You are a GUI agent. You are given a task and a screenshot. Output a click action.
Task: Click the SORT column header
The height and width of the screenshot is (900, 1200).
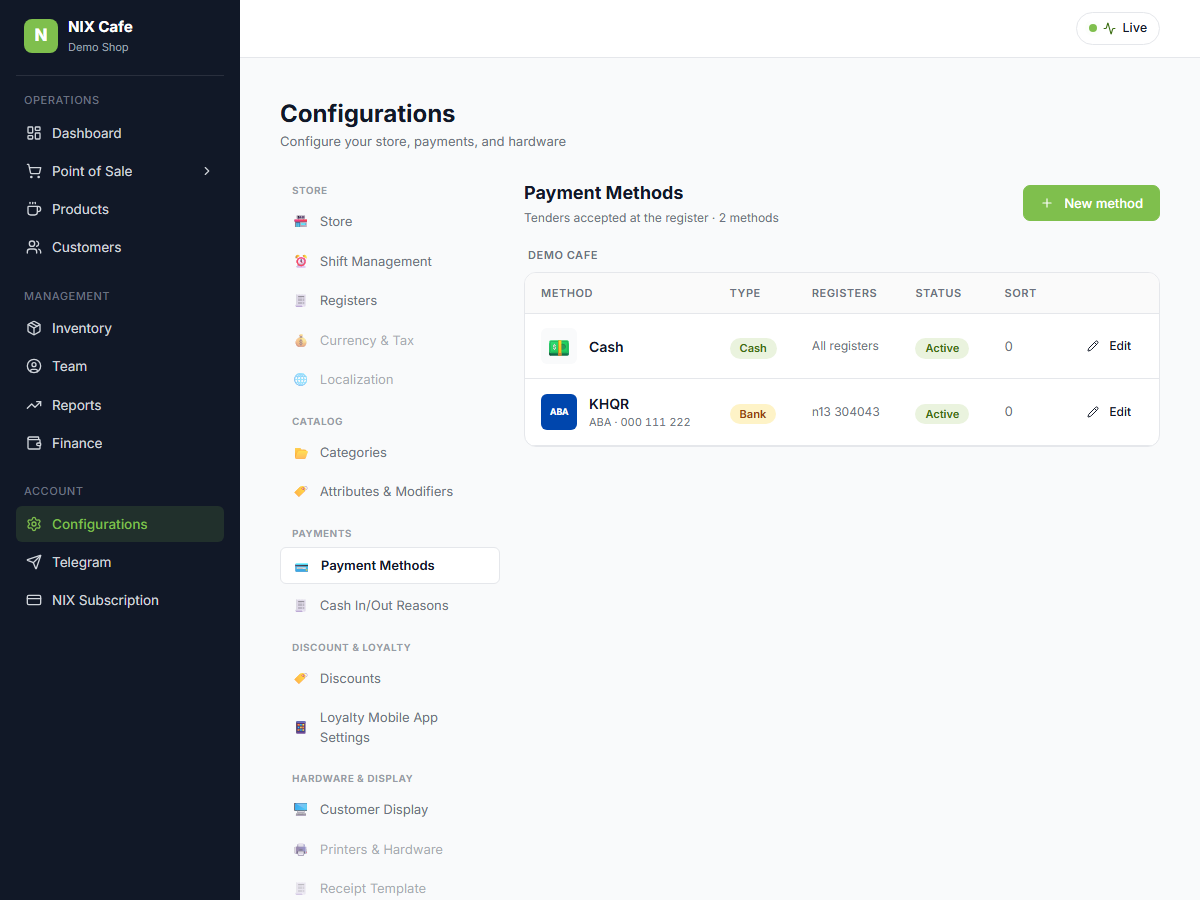[x=1020, y=293]
